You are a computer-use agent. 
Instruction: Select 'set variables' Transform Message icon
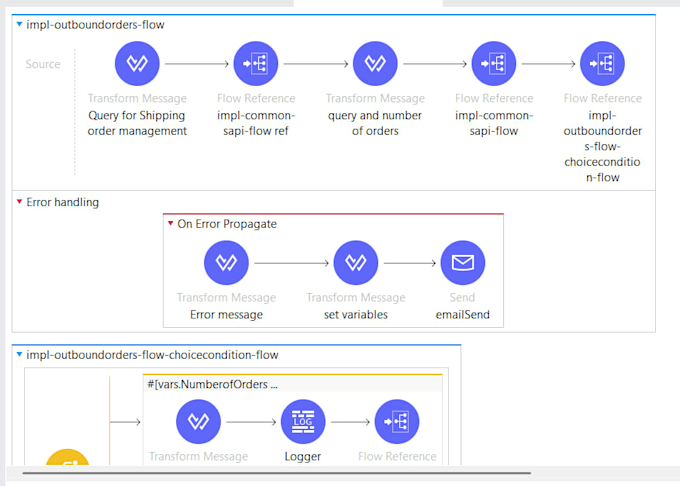coord(356,263)
